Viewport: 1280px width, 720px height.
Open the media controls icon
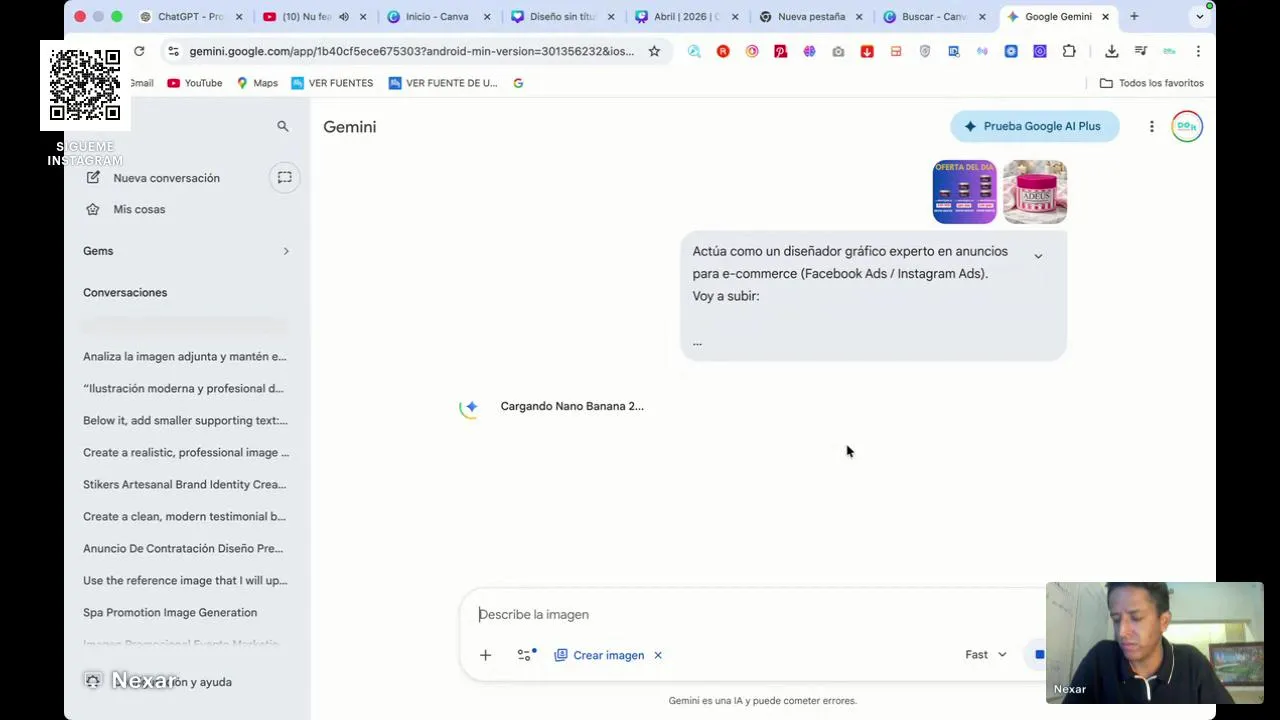tap(1140, 51)
